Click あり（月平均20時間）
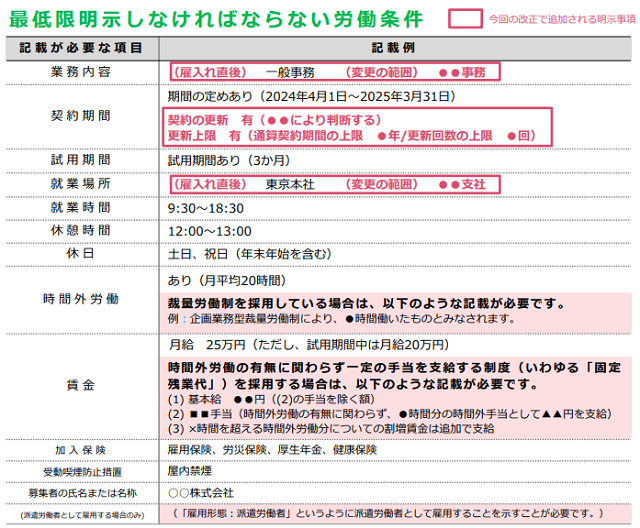This screenshot has width=640, height=528. 227,280
